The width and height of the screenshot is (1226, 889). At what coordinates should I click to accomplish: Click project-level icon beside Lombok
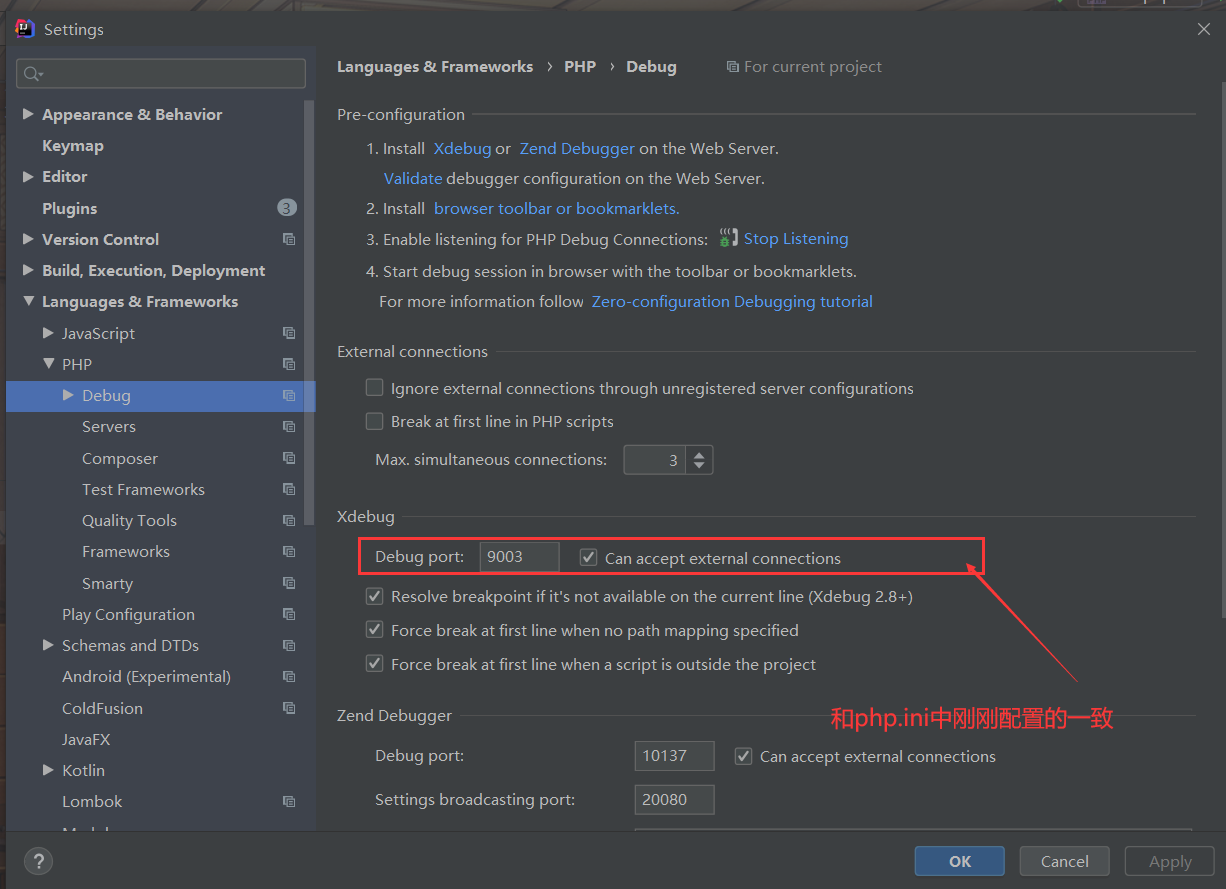[x=289, y=802]
